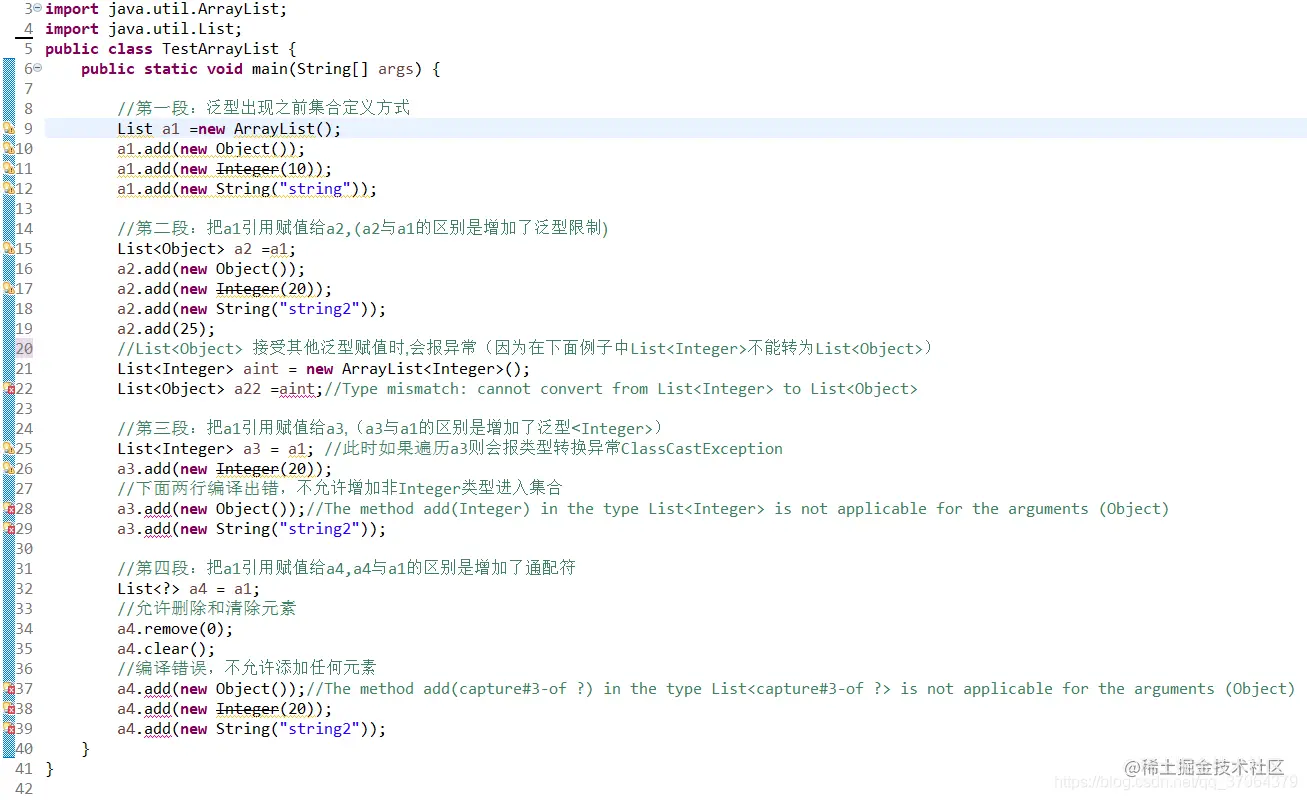Click the line "a2.add(new Integer(20));"

pyautogui.click(x=225, y=289)
